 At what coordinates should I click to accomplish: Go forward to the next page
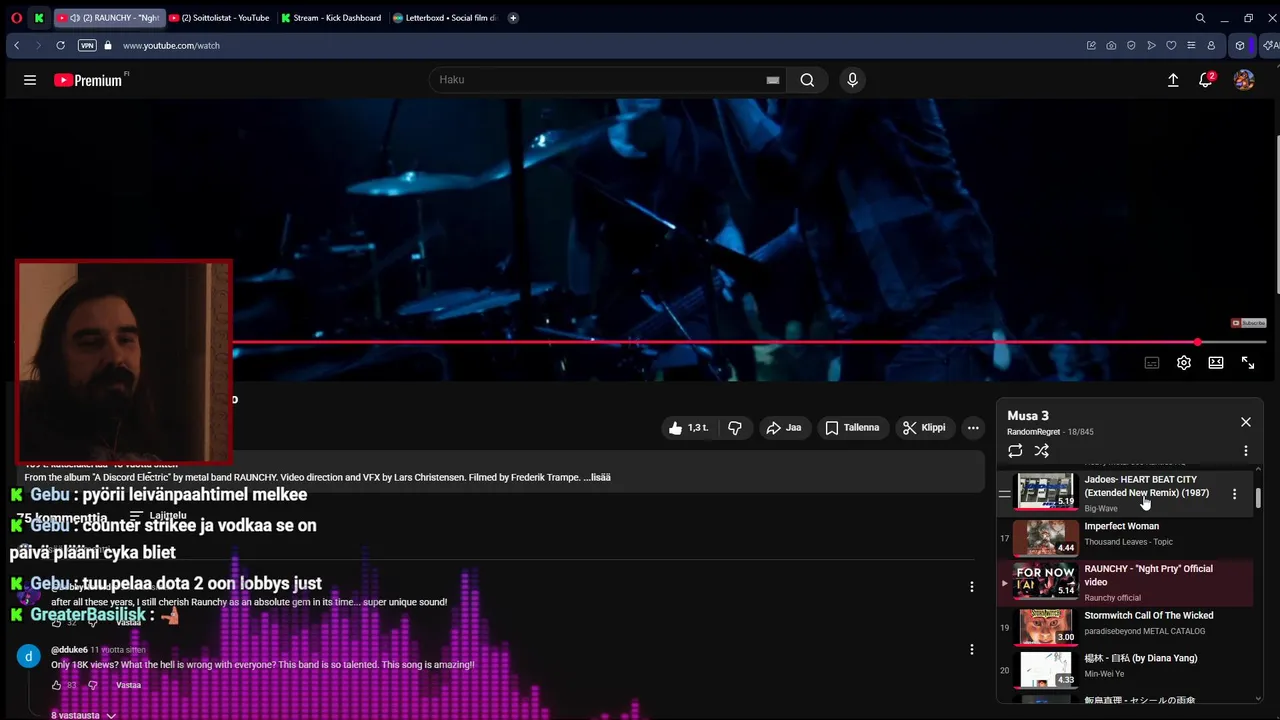39,45
